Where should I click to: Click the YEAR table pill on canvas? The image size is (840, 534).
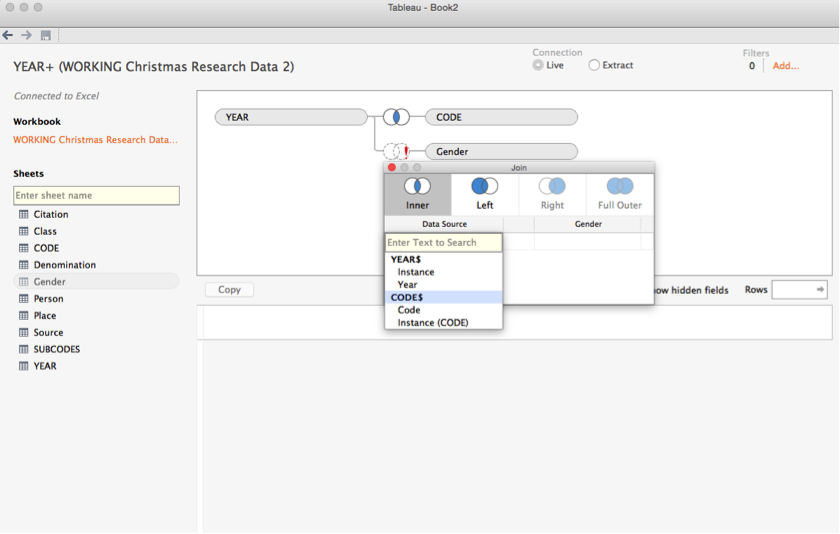point(291,117)
